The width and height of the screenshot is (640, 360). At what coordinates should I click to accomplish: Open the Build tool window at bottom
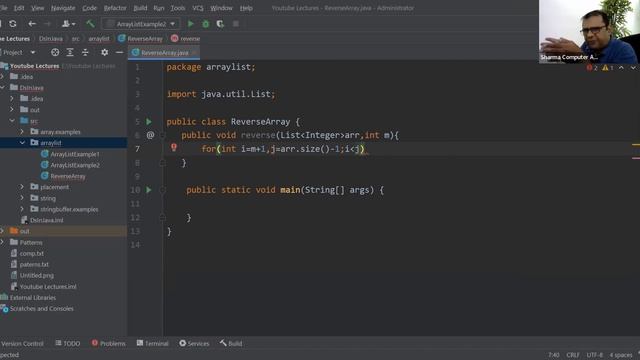(x=231, y=344)
